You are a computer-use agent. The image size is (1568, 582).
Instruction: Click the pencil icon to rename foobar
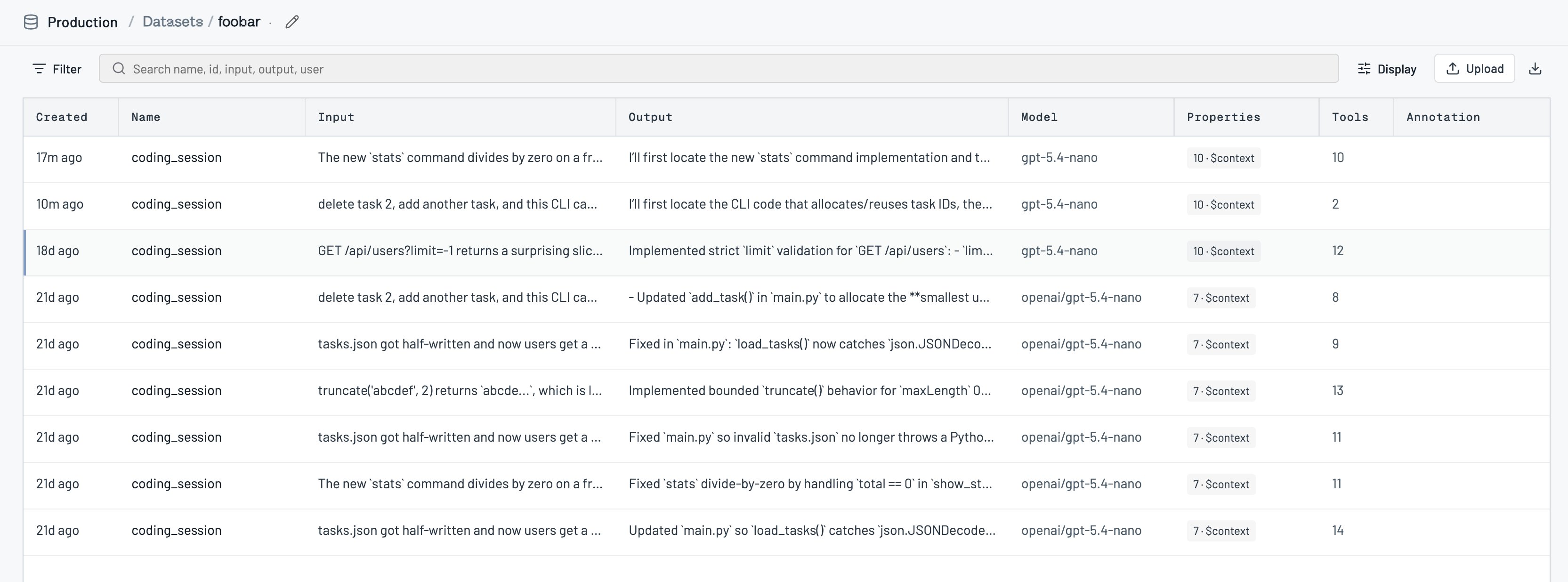pos(292,22)
